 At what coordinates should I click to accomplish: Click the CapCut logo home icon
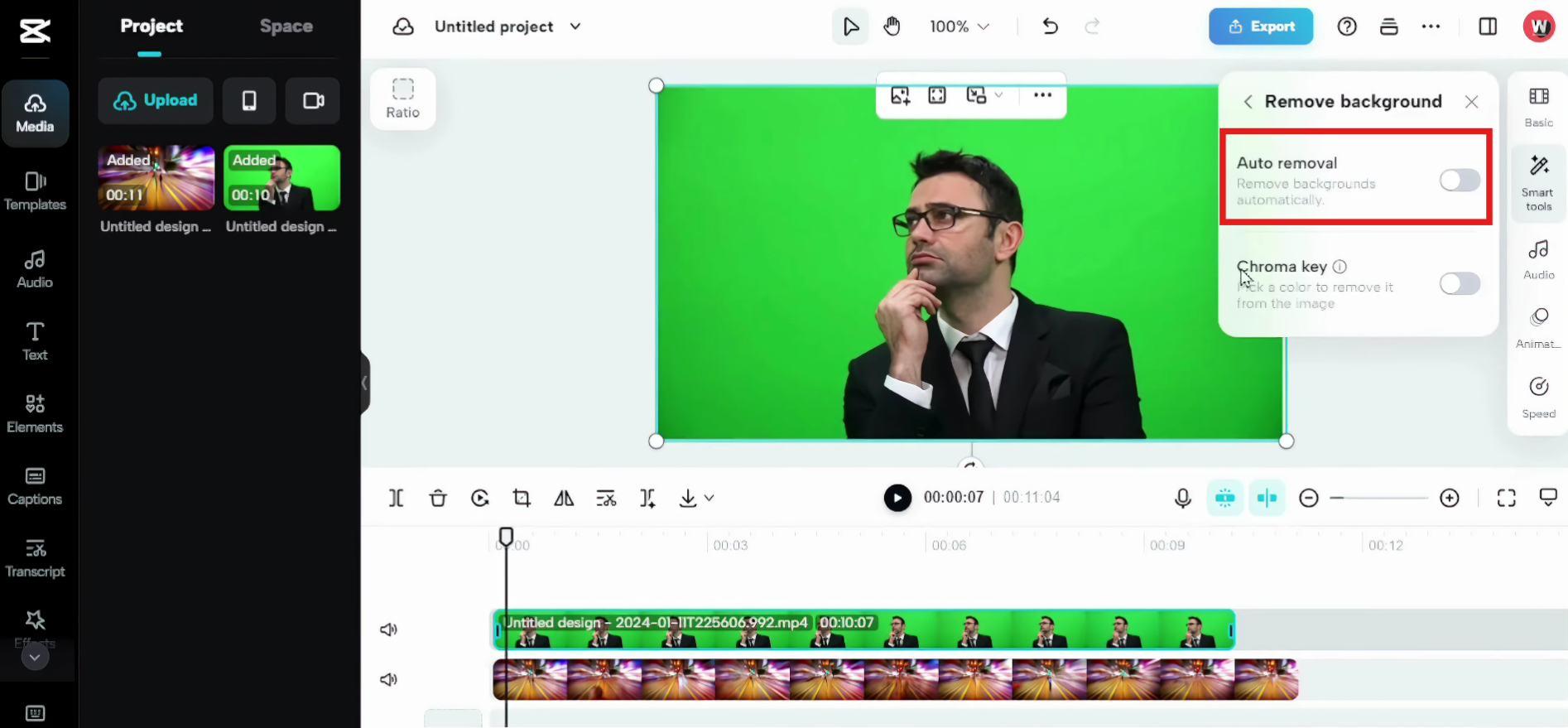pos(35,31)
